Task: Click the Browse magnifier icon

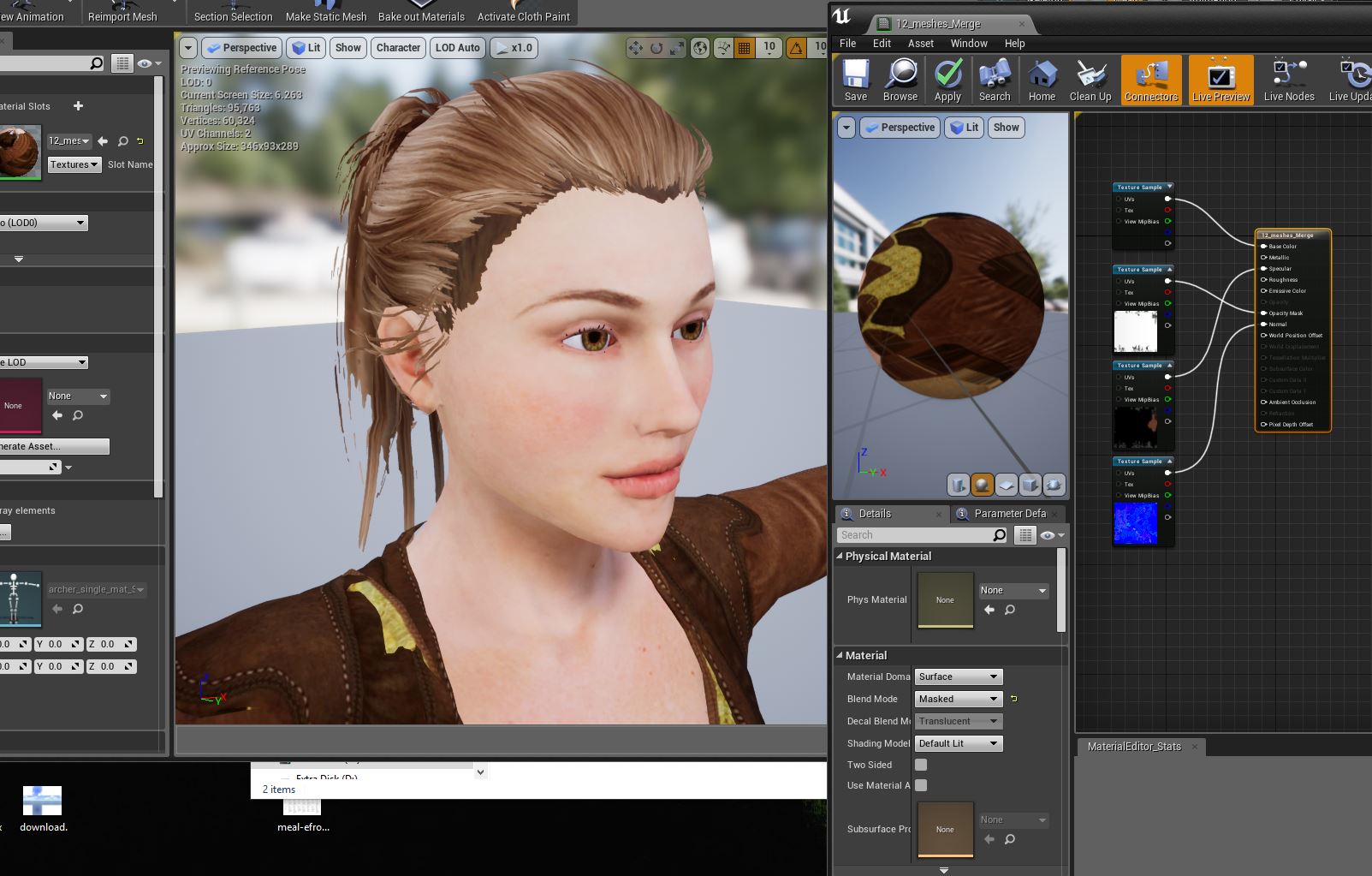Action: 900,80
